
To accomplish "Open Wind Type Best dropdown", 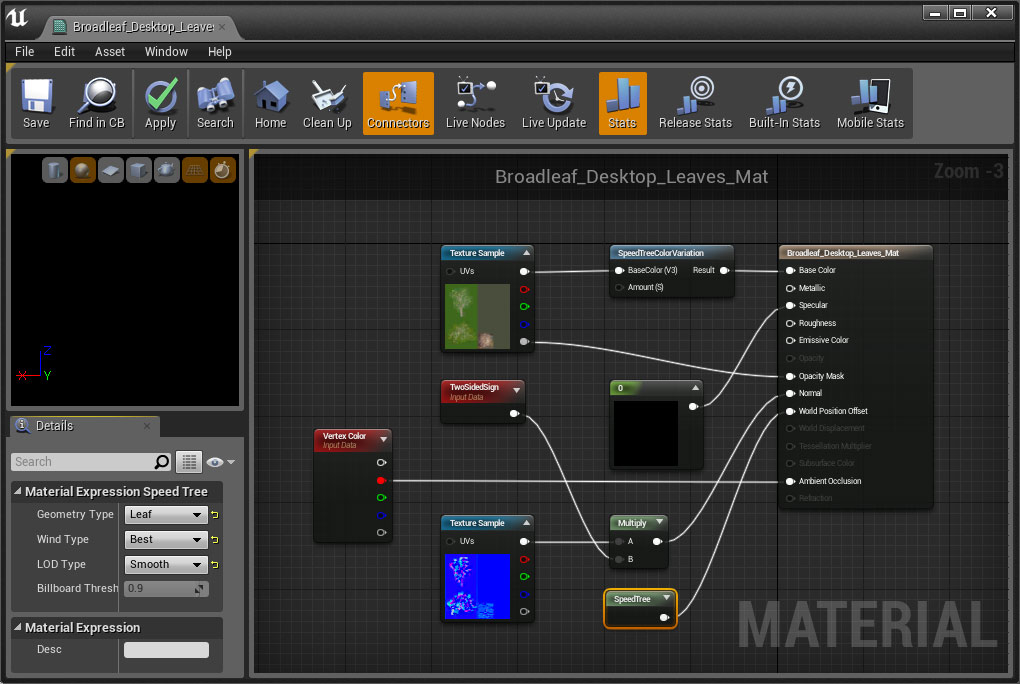I will tap(166, 539).
